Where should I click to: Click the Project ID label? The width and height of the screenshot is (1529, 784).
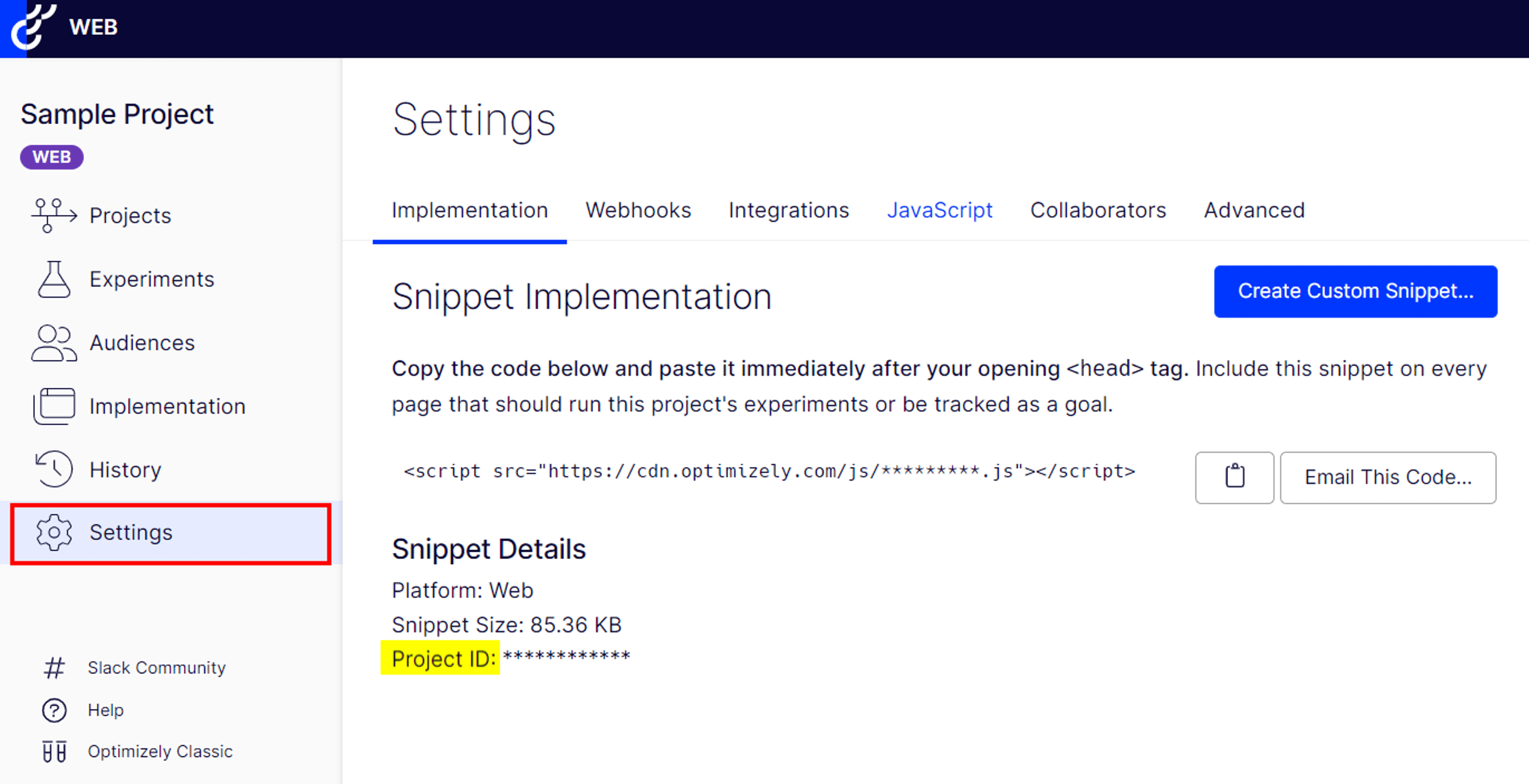point(444,659)
